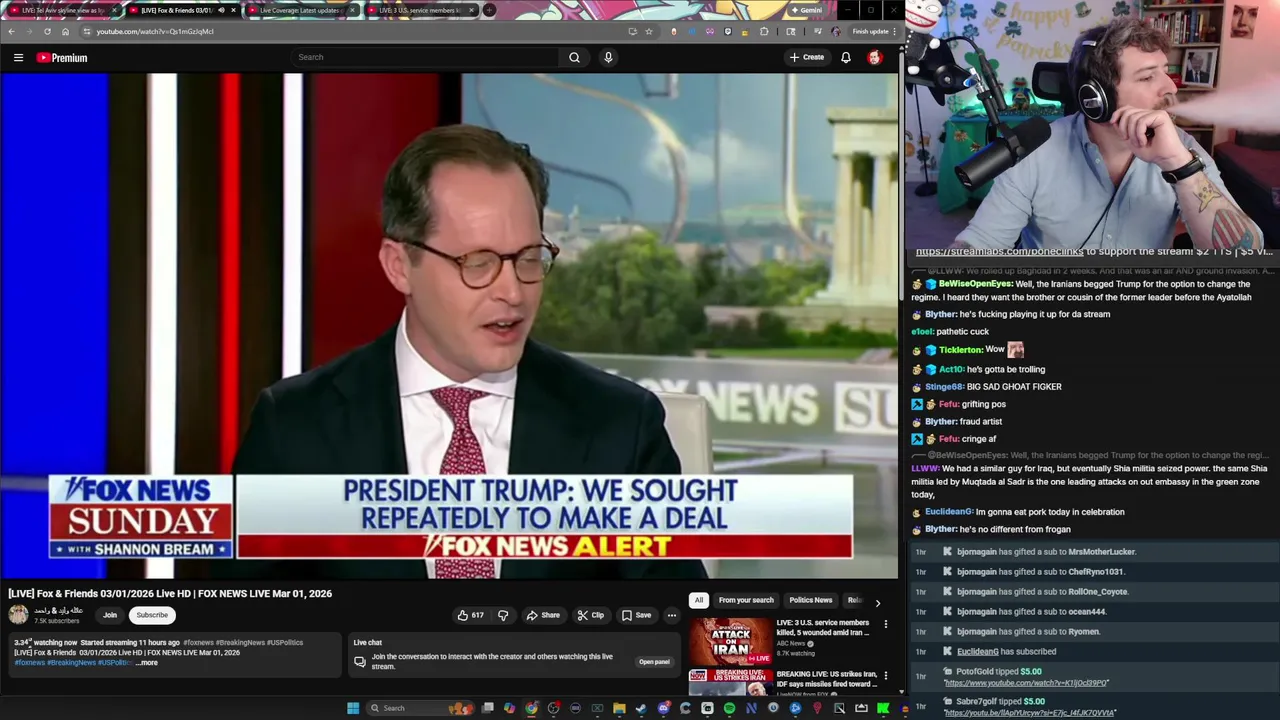Image resolution: width=1280 pixels, height=720 pixels.
Task: Open more actions ellipsis under video
Action: point(672,615)
